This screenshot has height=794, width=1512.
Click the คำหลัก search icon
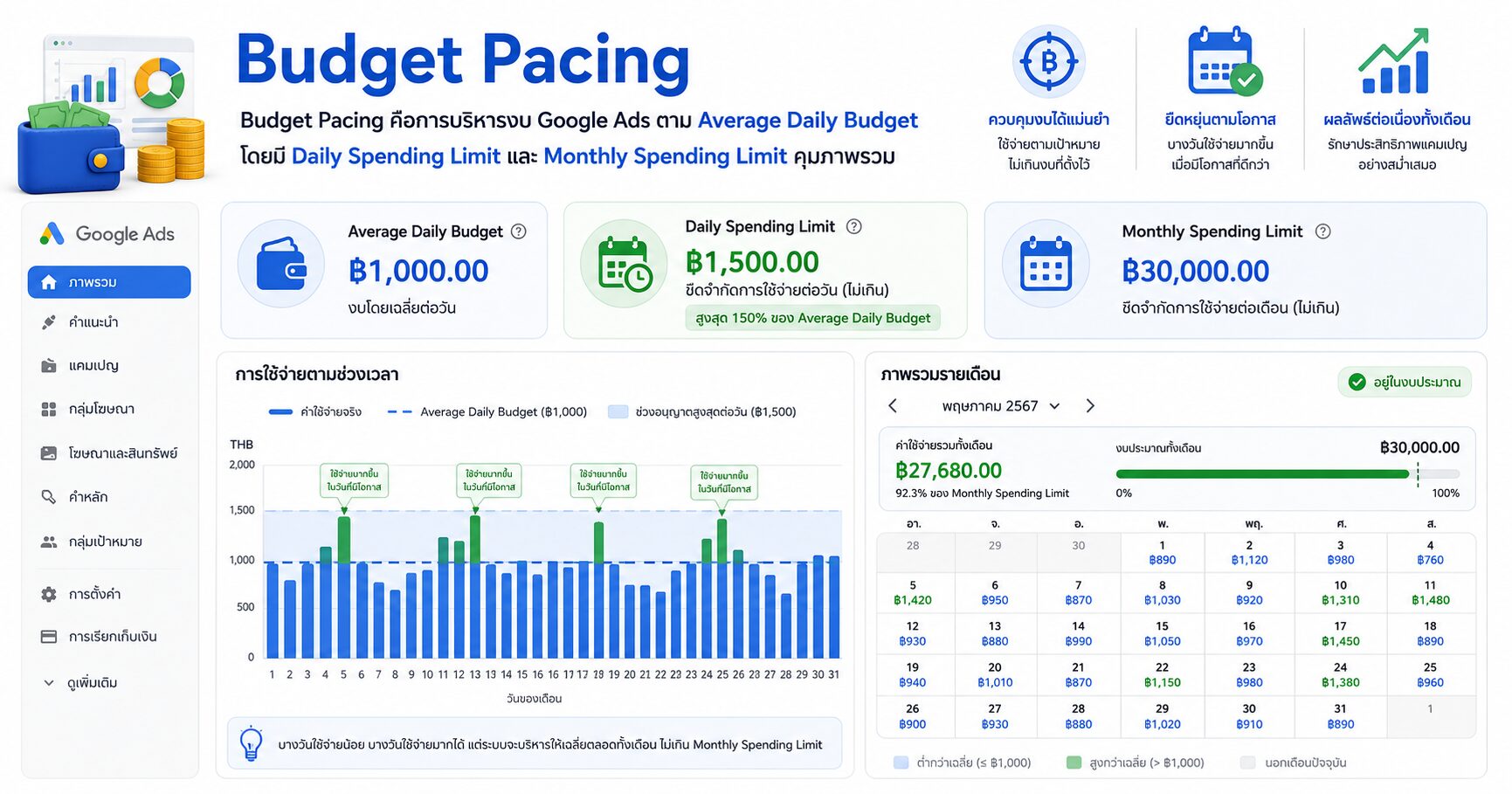point(49,497)
